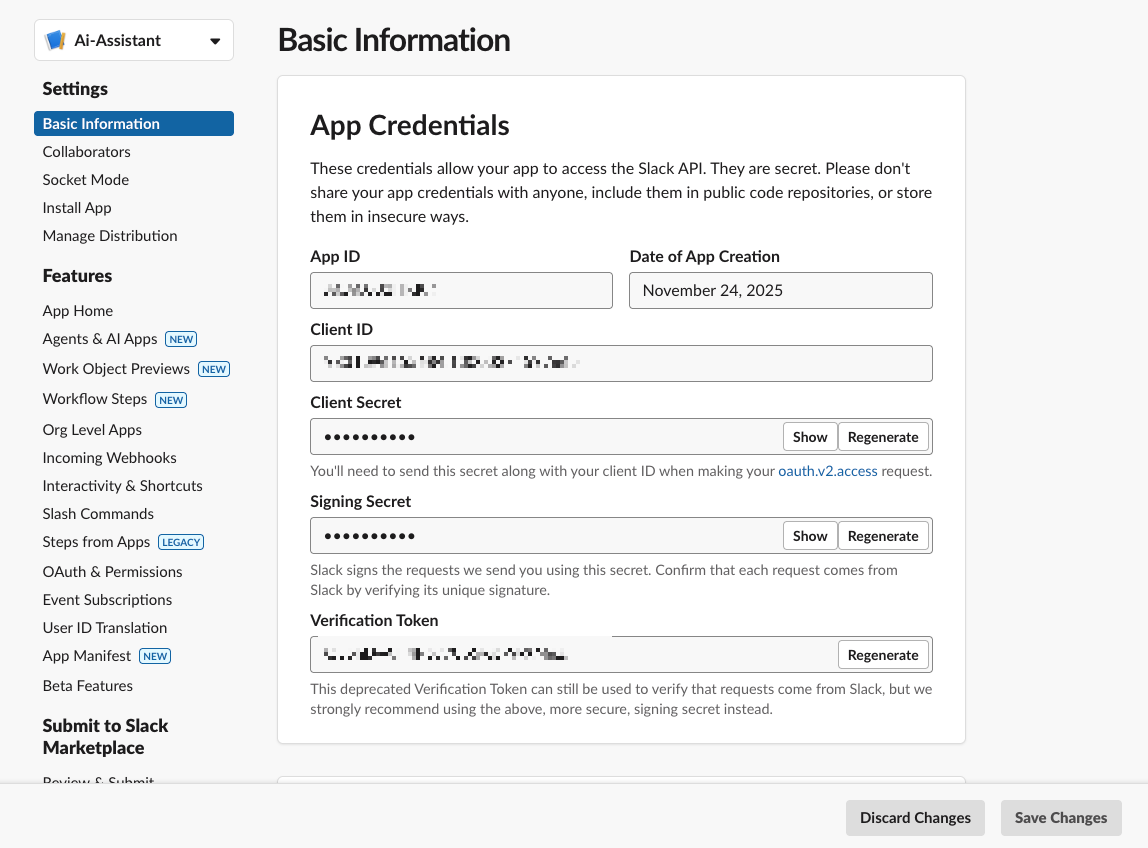Regenerate the Client Secret

(883, 437)
